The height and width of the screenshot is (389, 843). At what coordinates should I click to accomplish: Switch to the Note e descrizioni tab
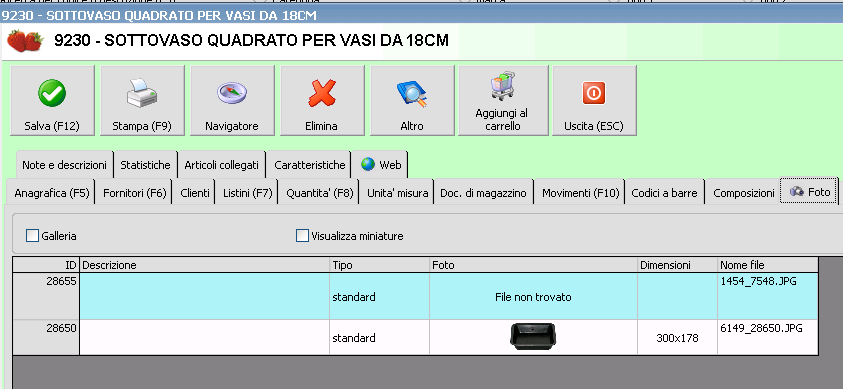(x=65, y=165)
